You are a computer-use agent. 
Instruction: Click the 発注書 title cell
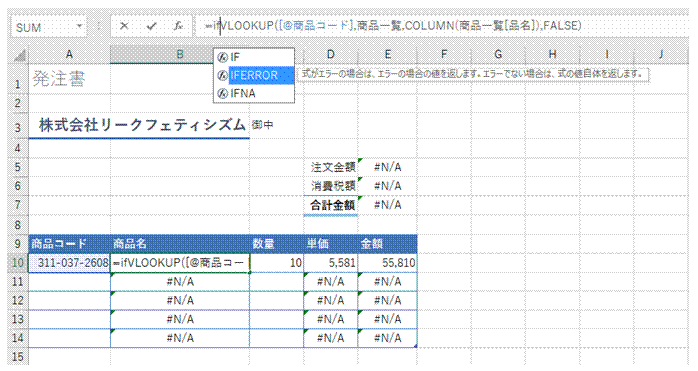tap(69, 79)
